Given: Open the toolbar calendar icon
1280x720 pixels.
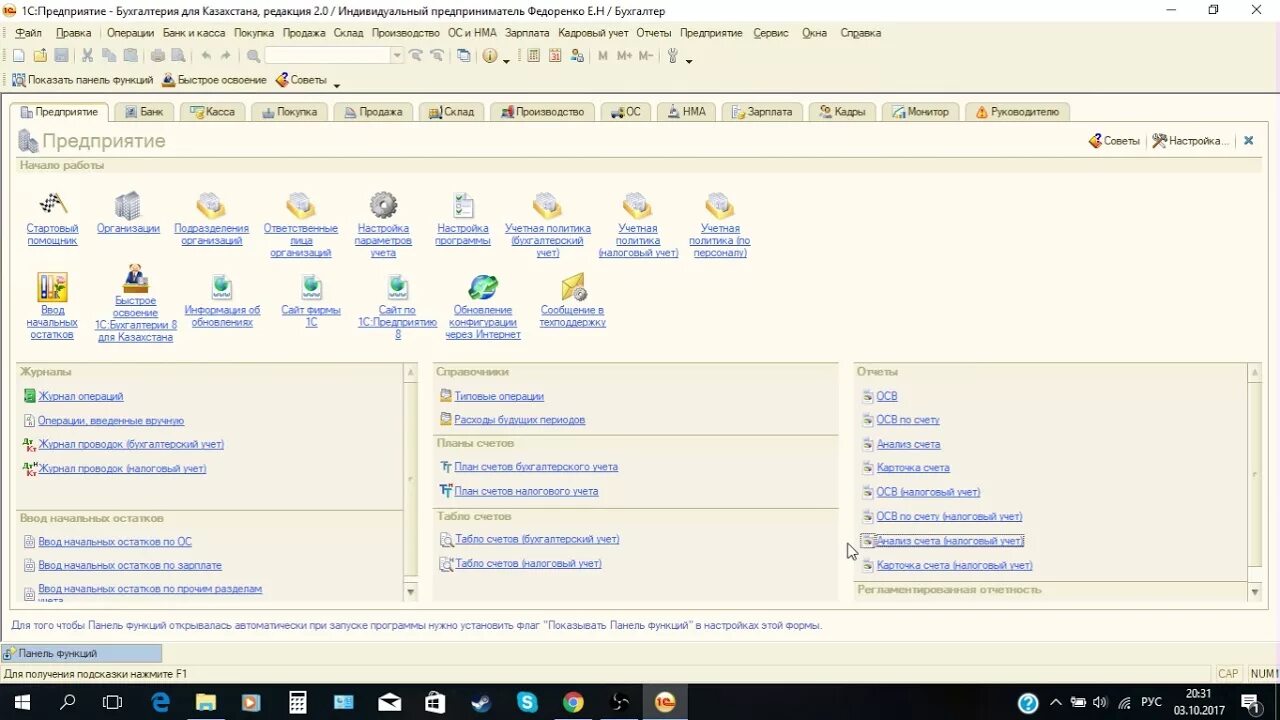Looking at the screenshot, I should (x=555, y=56).
